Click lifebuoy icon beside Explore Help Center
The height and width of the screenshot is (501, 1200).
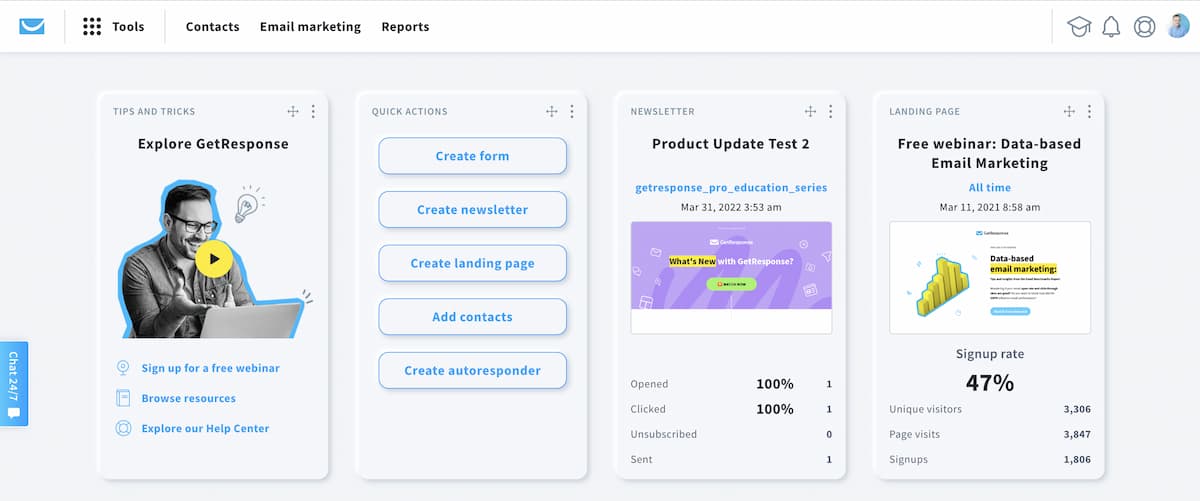[123, 428]
